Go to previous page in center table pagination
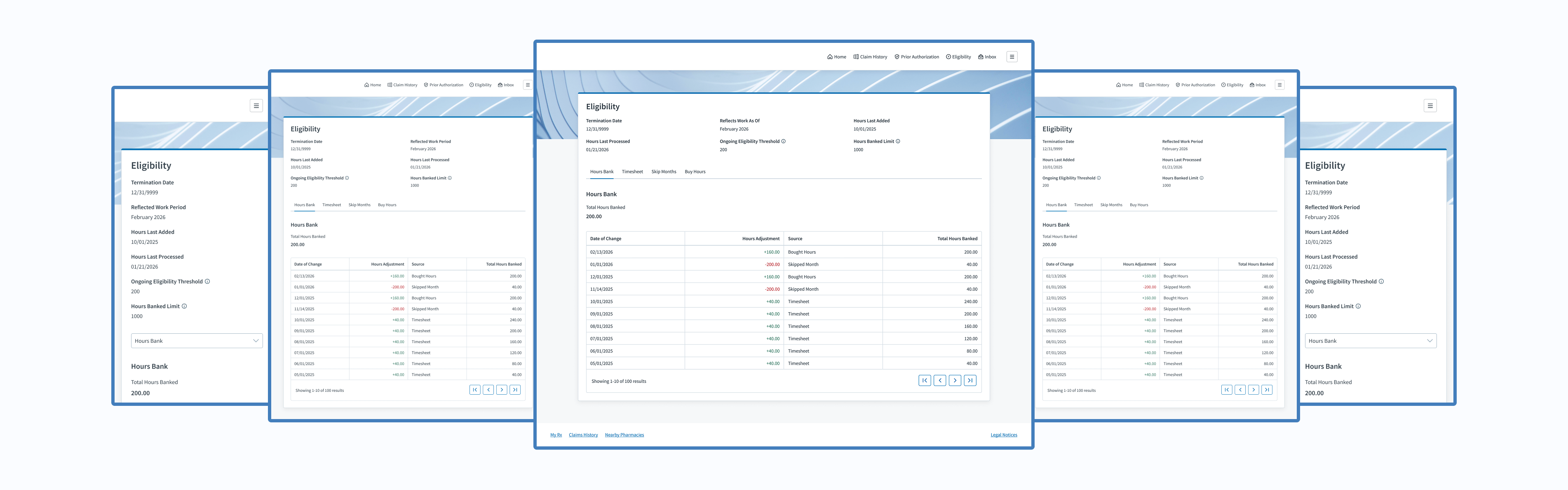This screenshot has width=1568, height=490. [940, 380]
